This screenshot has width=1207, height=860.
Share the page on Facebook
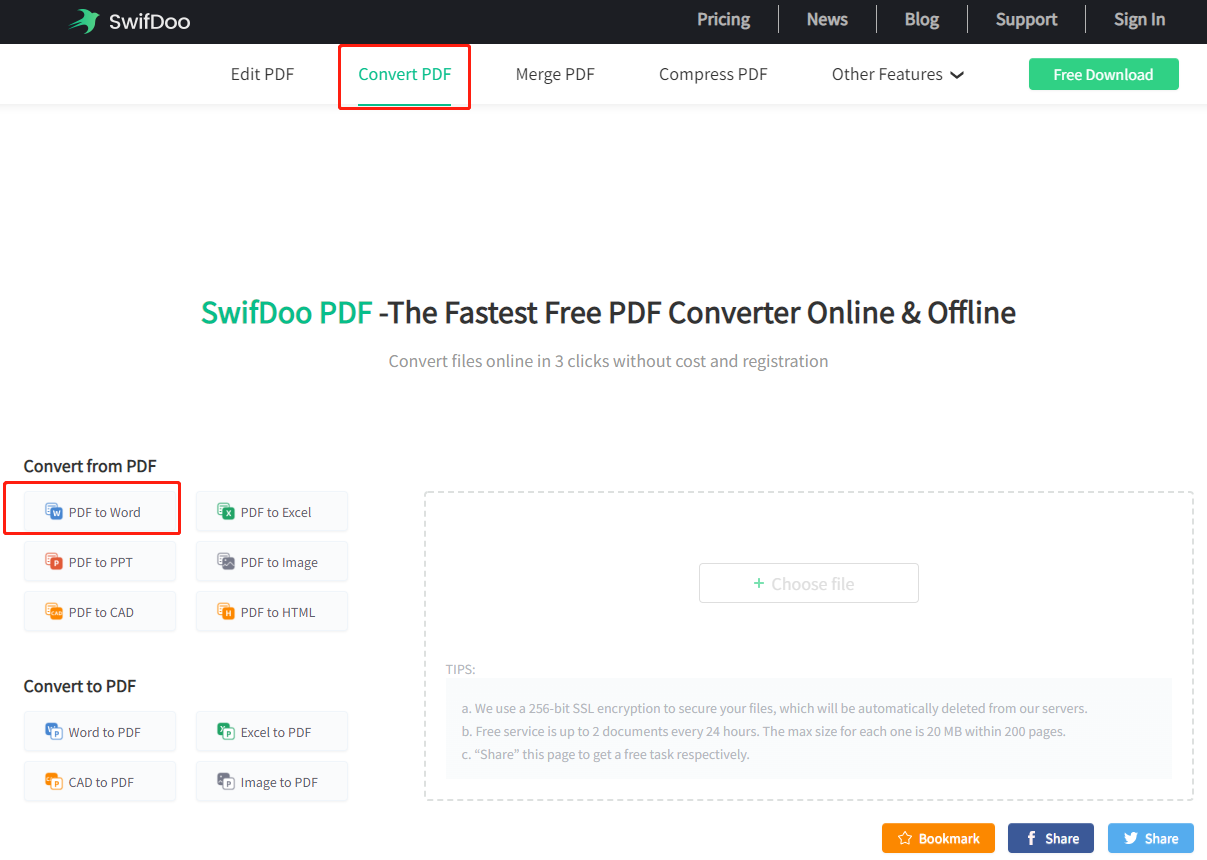pos(1050,838)
